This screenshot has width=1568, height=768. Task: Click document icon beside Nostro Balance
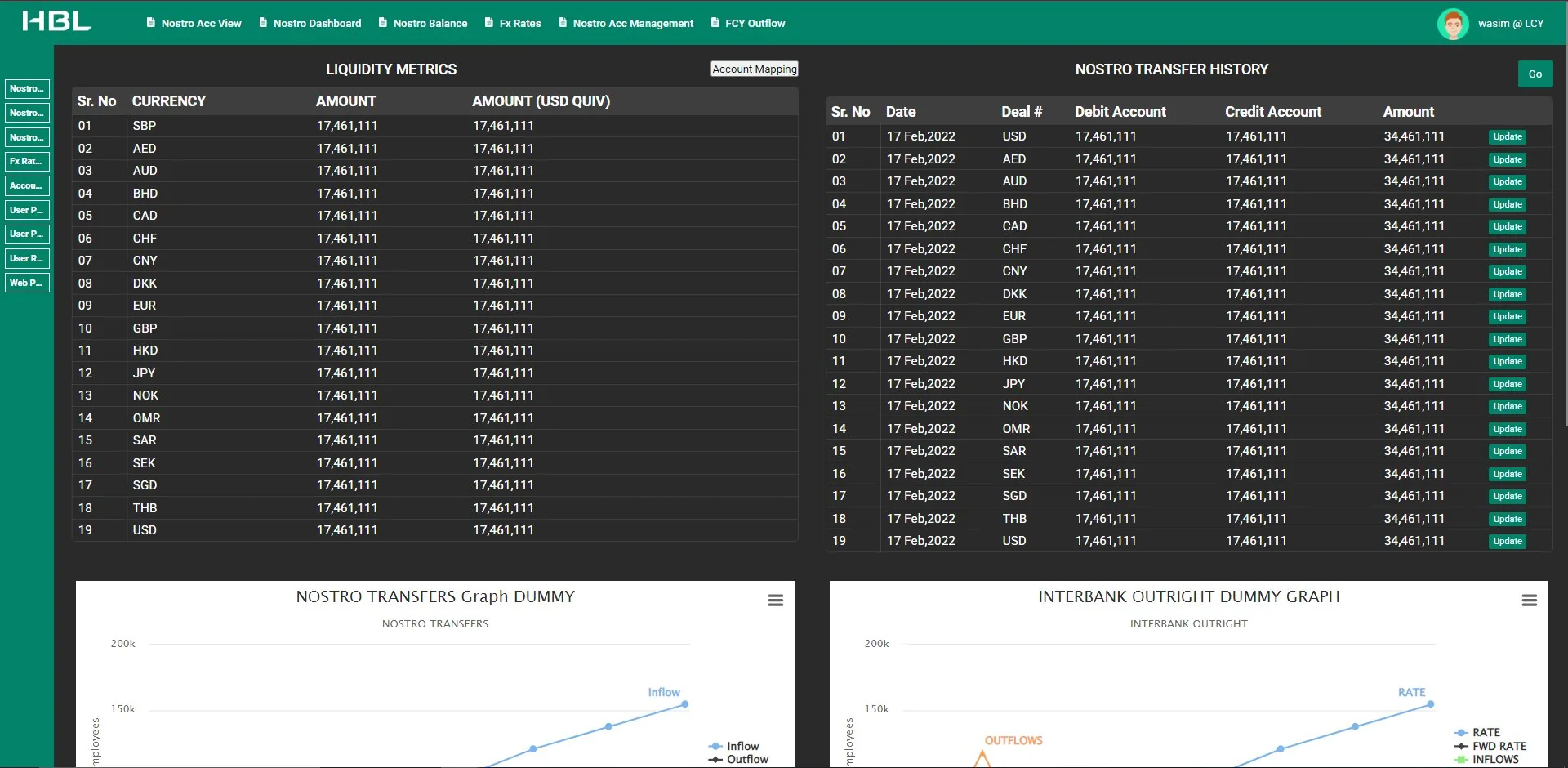(383, 23)
